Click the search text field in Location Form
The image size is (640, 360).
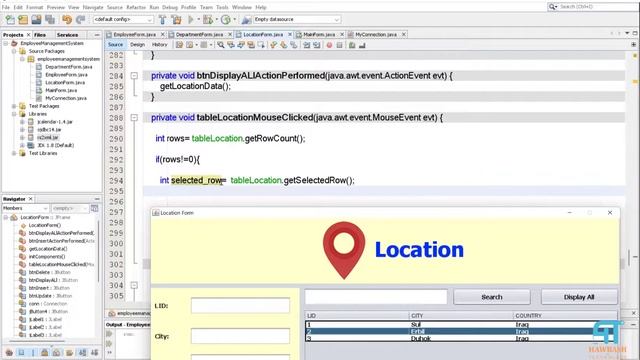coord(376,297)
